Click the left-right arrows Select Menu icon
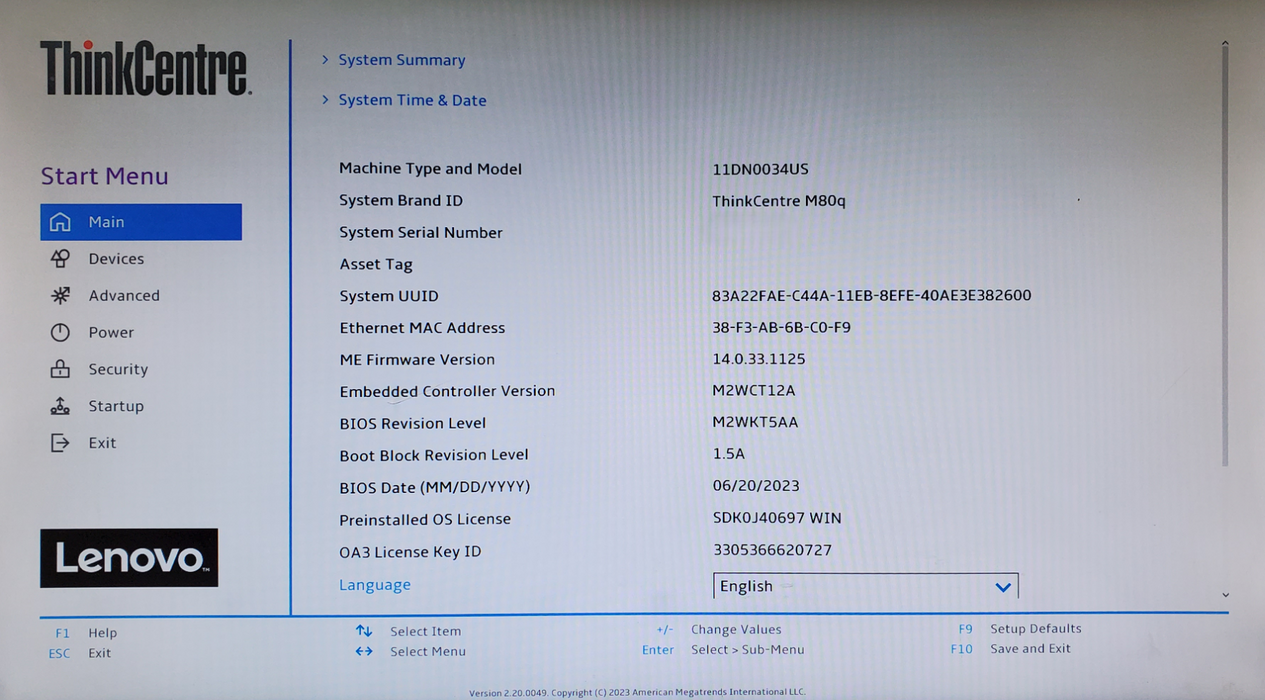Image resolution: width=1265 pixels, height=700 pixels. click(364, 651)
